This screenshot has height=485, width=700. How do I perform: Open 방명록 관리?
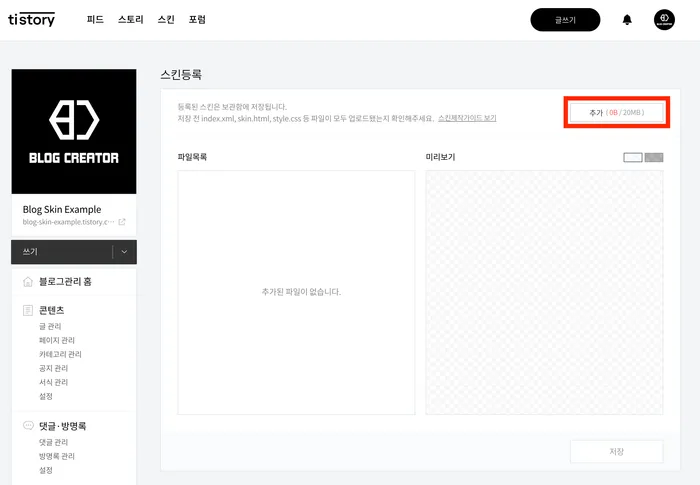point(57,456)
